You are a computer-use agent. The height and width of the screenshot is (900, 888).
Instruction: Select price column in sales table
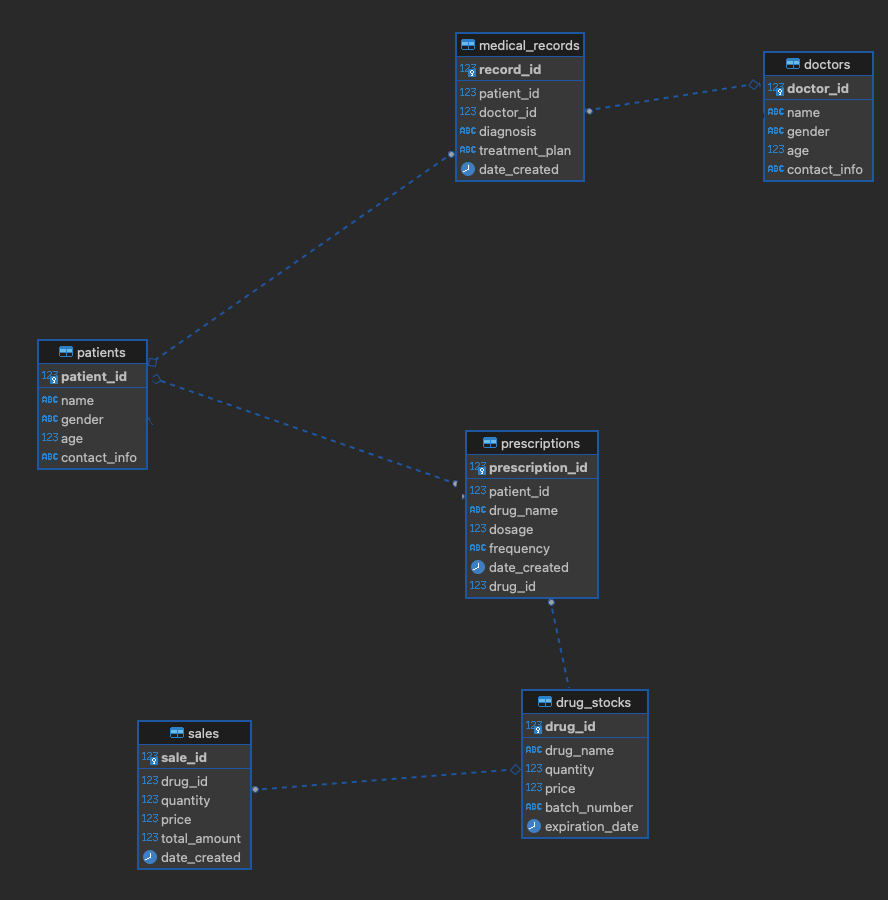(195, 819)
